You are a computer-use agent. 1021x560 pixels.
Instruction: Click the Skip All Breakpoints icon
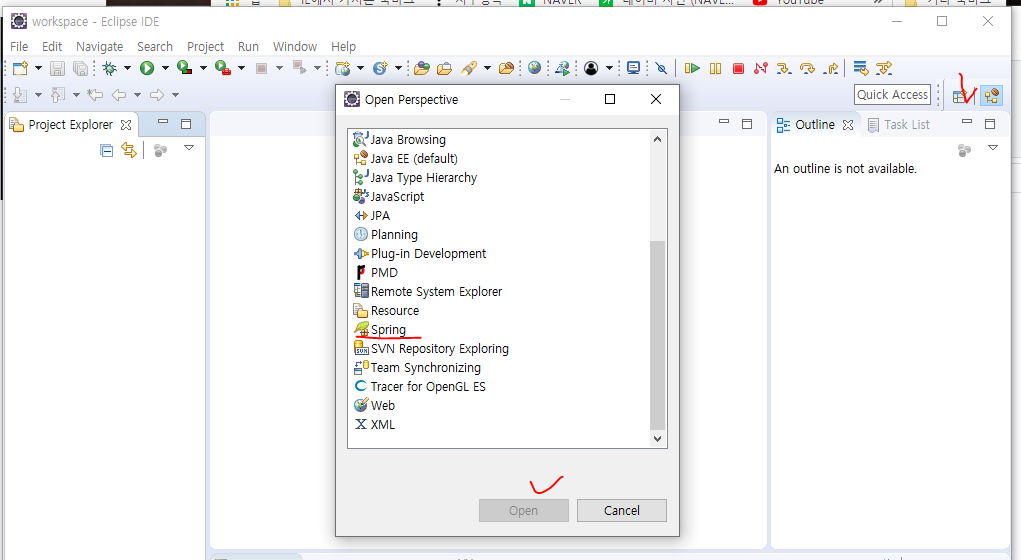[x=662, y=68]
